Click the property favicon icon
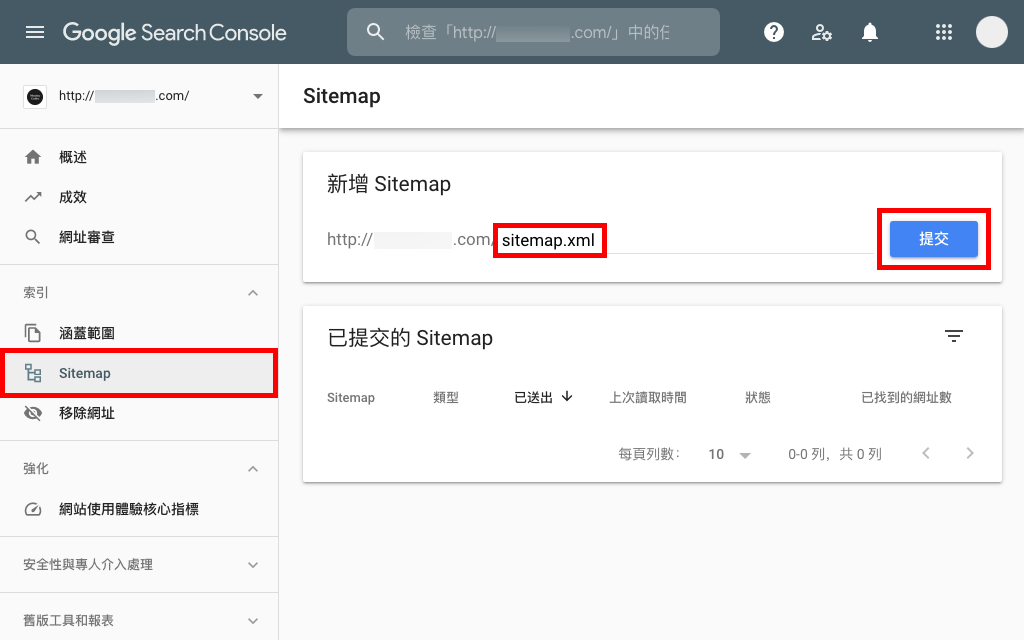This screenshot has height=640, width=1024. [35, 97]
